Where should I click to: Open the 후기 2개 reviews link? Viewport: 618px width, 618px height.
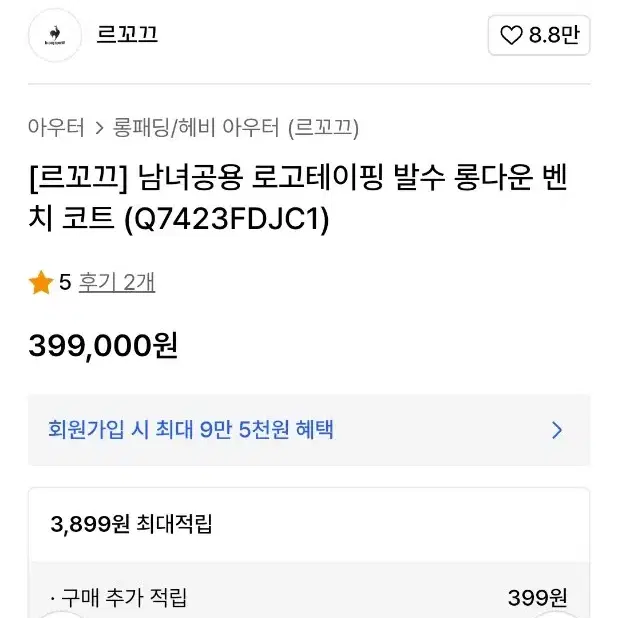[117, 282]
